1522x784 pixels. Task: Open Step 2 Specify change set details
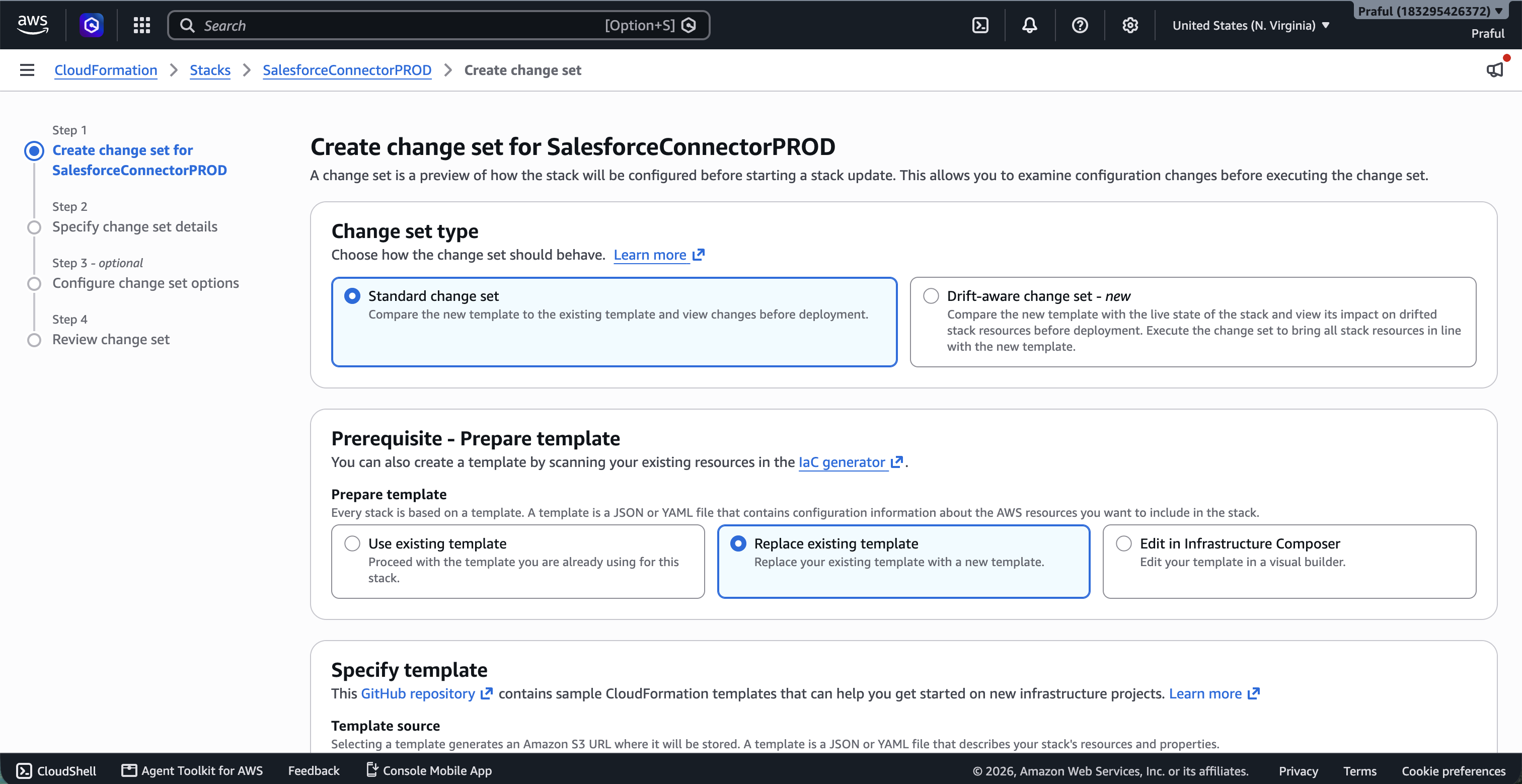(135, 226)
